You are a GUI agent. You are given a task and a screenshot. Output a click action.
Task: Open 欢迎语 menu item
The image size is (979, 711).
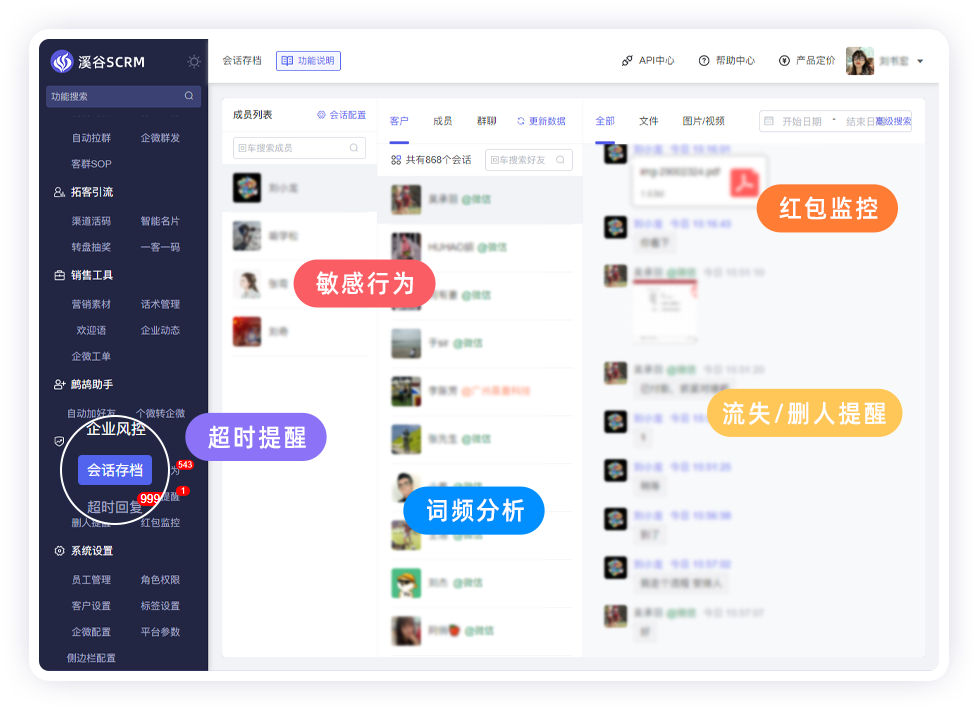[x=91, y=330]
